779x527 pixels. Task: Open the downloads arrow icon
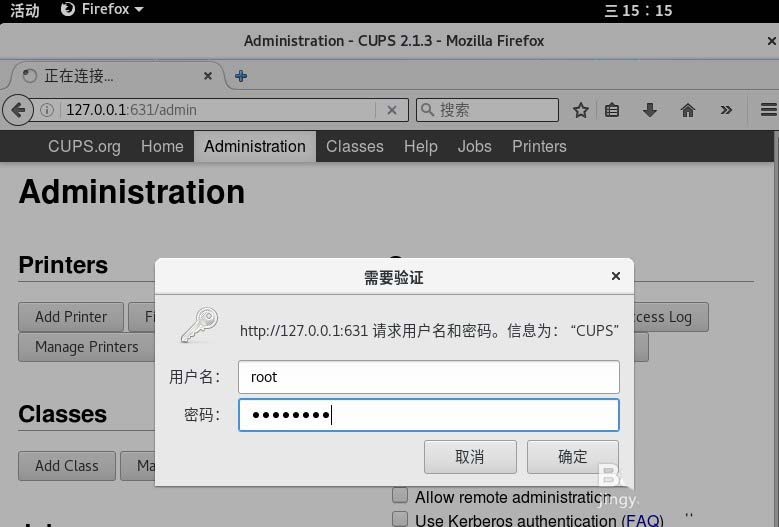click(x=649, y=110)
